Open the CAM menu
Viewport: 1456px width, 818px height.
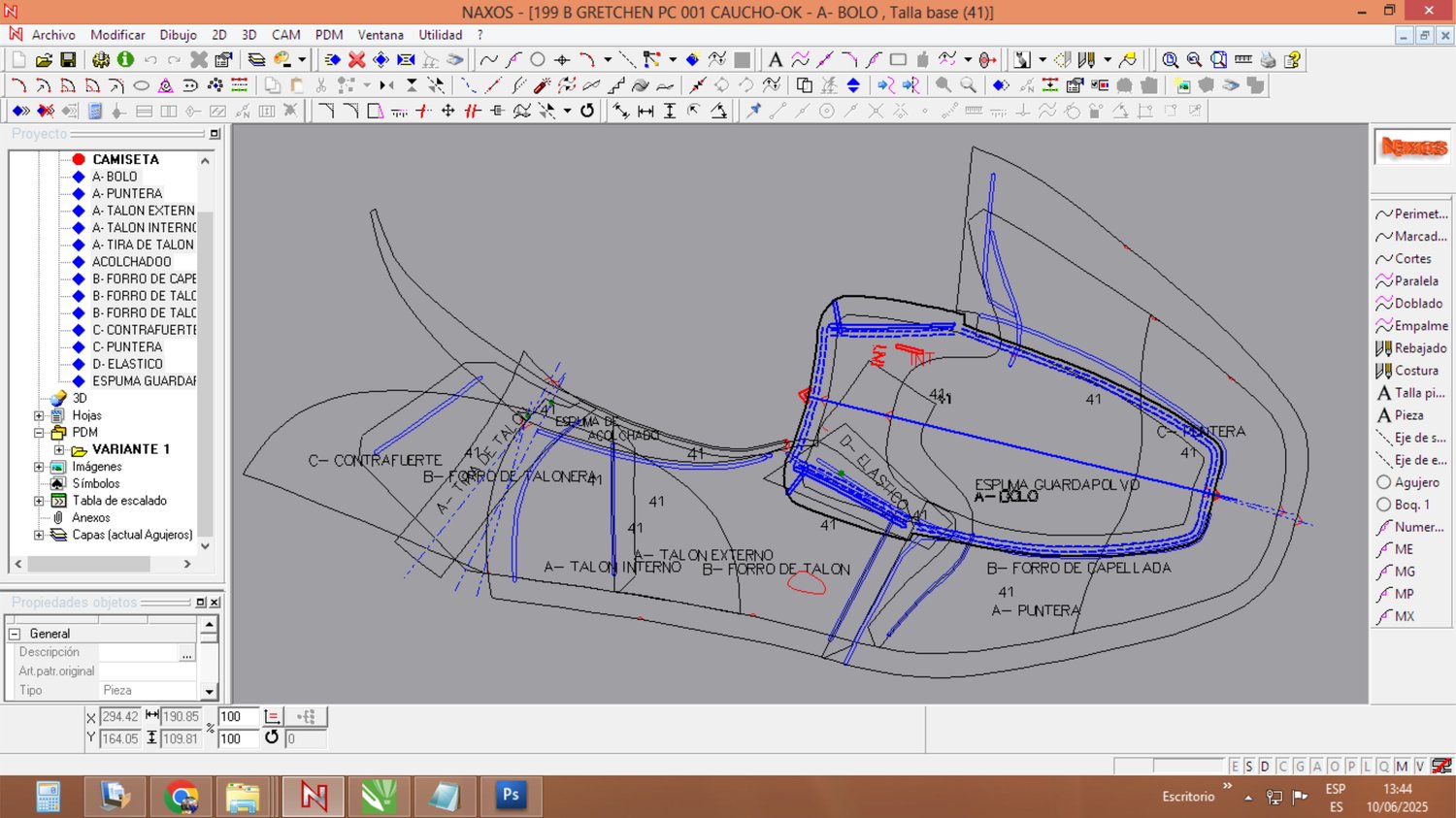coord(285,35)
